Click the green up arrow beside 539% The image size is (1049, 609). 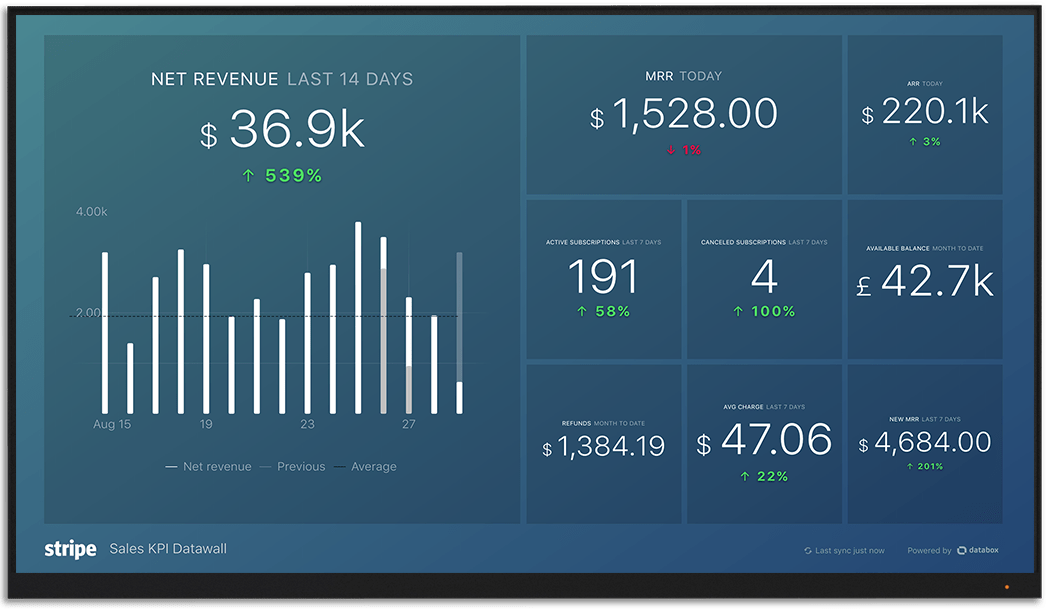pos(249,176)
